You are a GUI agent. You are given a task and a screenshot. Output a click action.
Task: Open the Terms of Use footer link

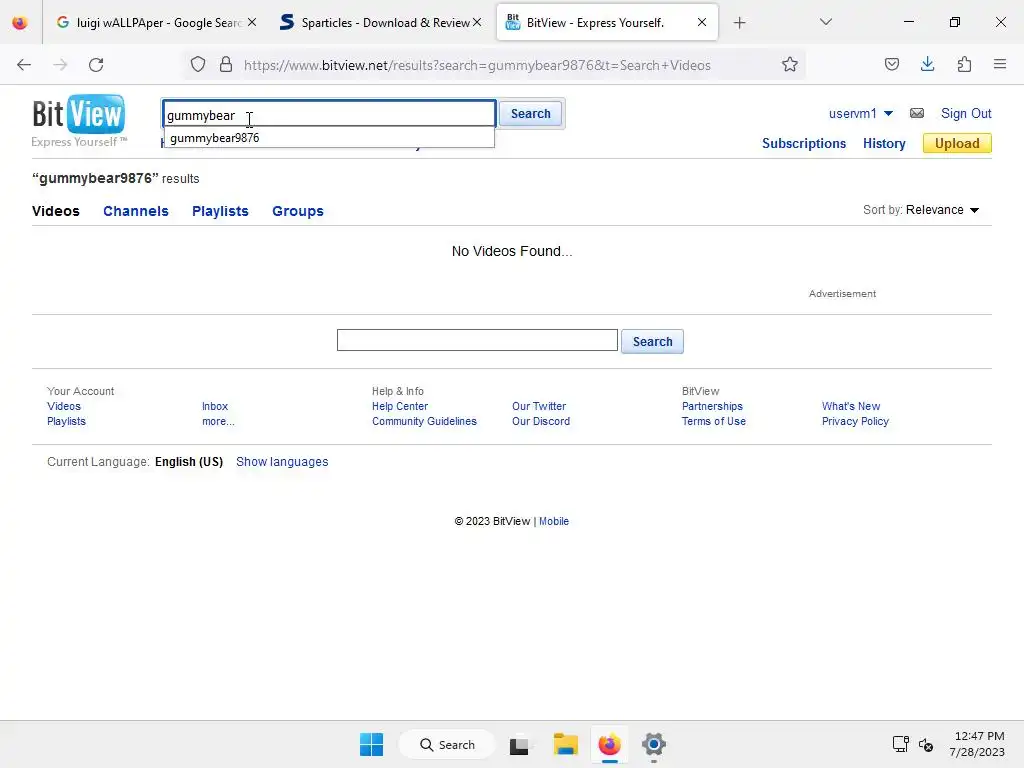(714, 421)
